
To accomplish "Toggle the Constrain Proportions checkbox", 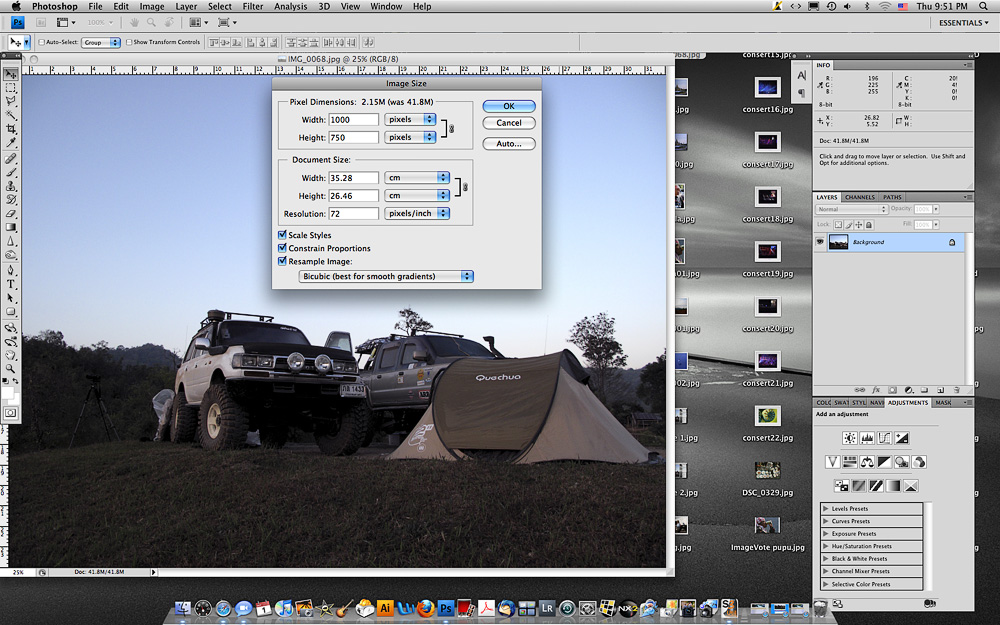I will 282,248.
